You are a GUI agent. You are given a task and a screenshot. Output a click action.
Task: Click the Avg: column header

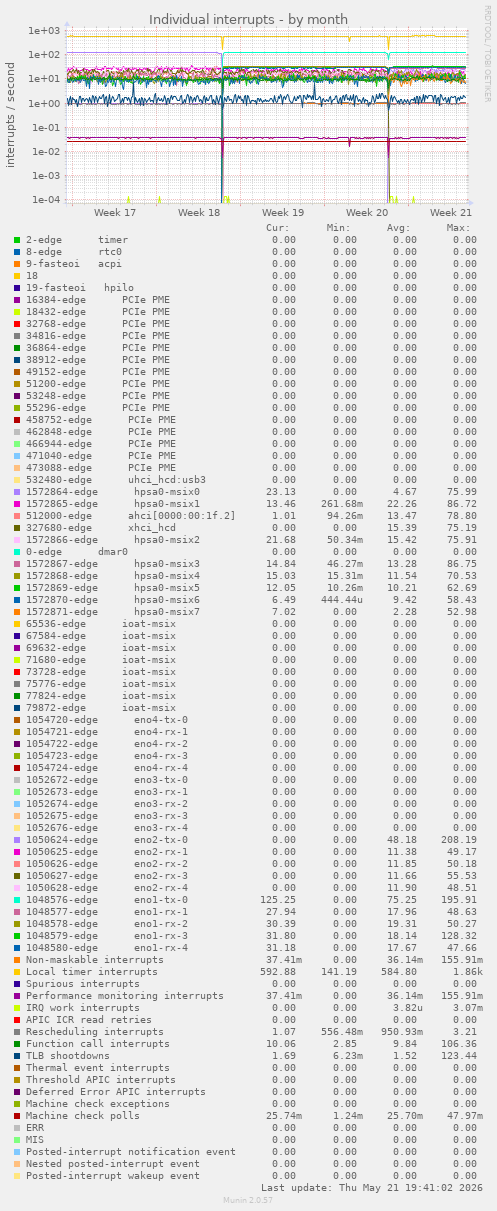(x=401, y=228)
